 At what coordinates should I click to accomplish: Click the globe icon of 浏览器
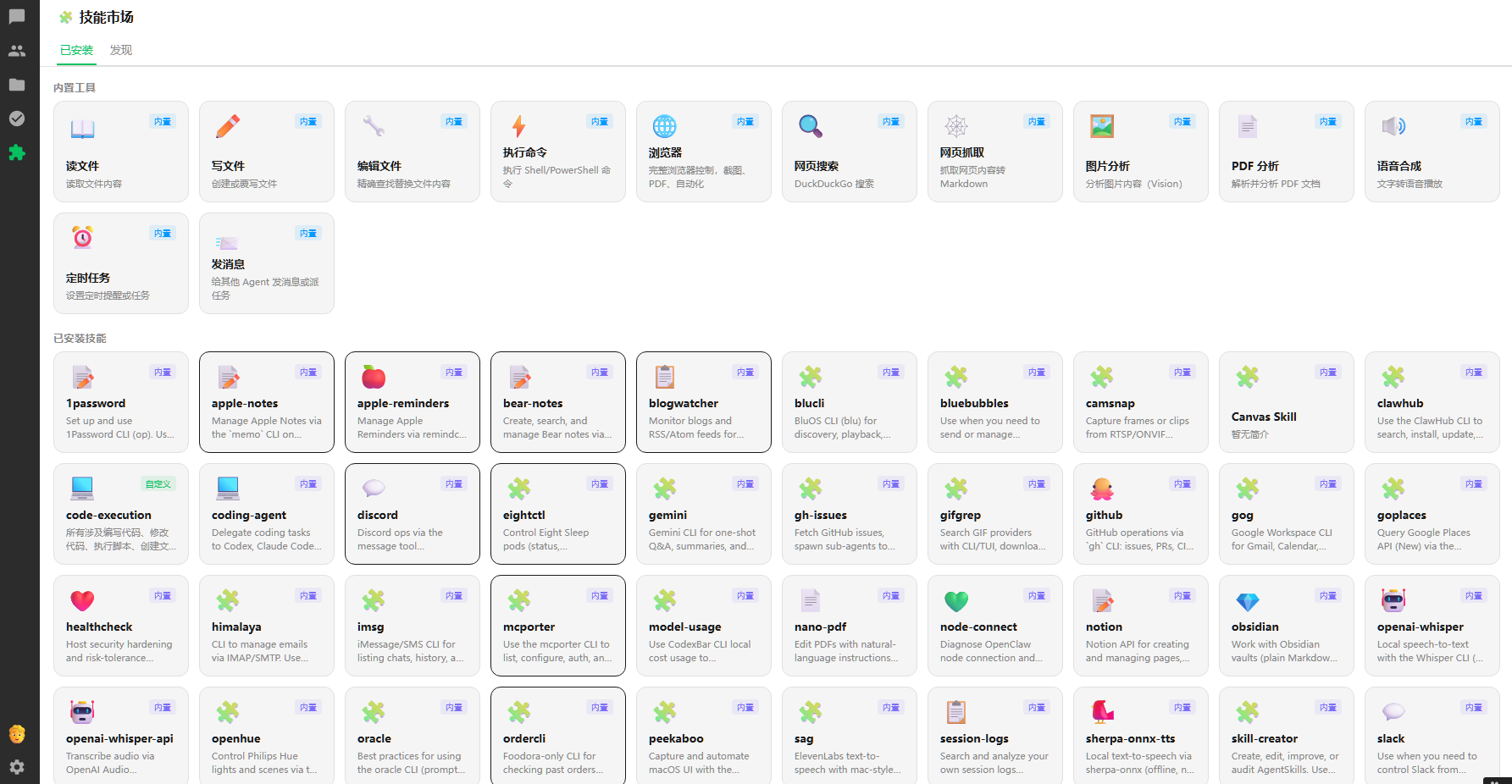pyautogui.click(x=665, y=126)
